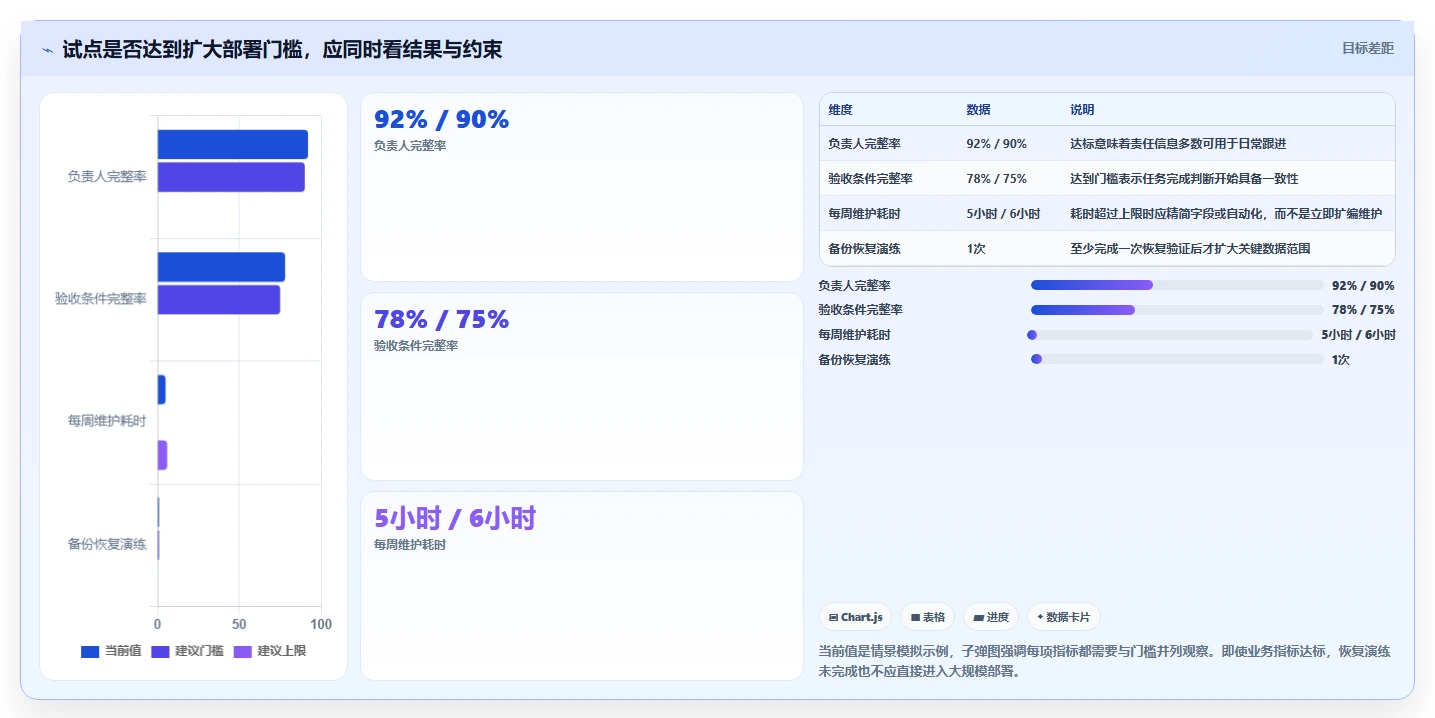Toggle the 建议门槛 legend item

pyautogui.click(x=187, y=651)
